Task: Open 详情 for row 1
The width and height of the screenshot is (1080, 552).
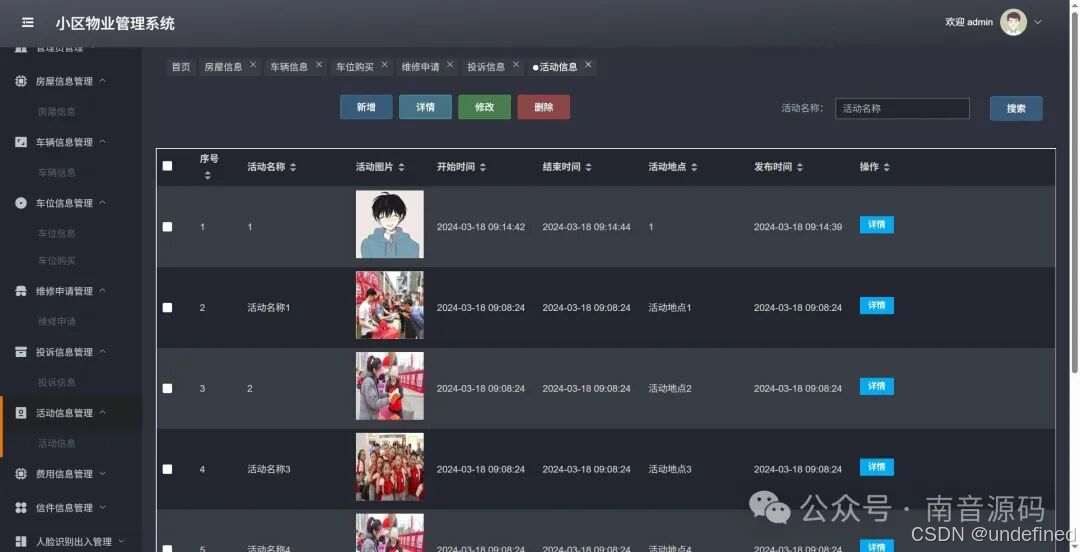Action: [876, 225]
